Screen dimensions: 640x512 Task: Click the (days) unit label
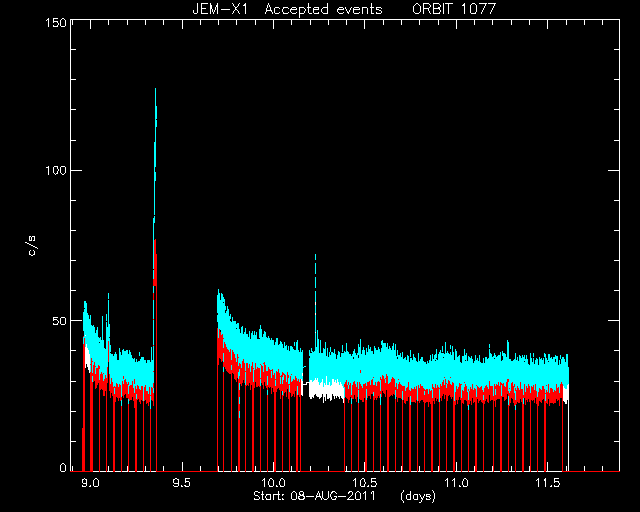(x=418, y=496)
